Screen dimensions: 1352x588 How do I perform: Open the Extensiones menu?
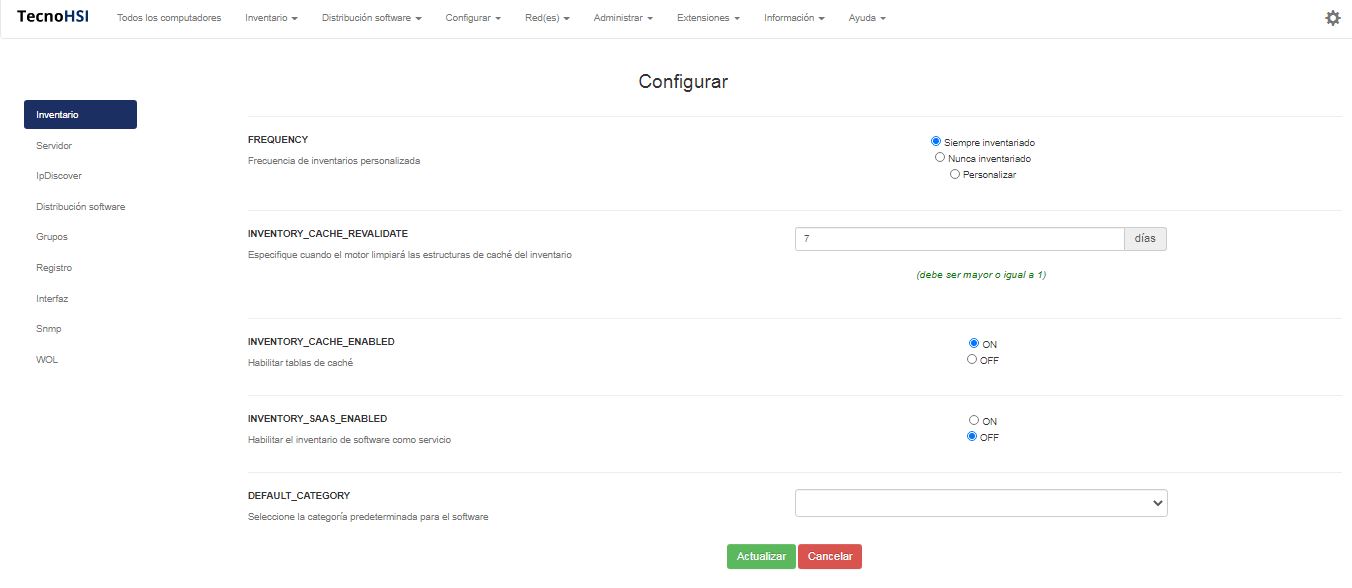(x=708, y=18)
